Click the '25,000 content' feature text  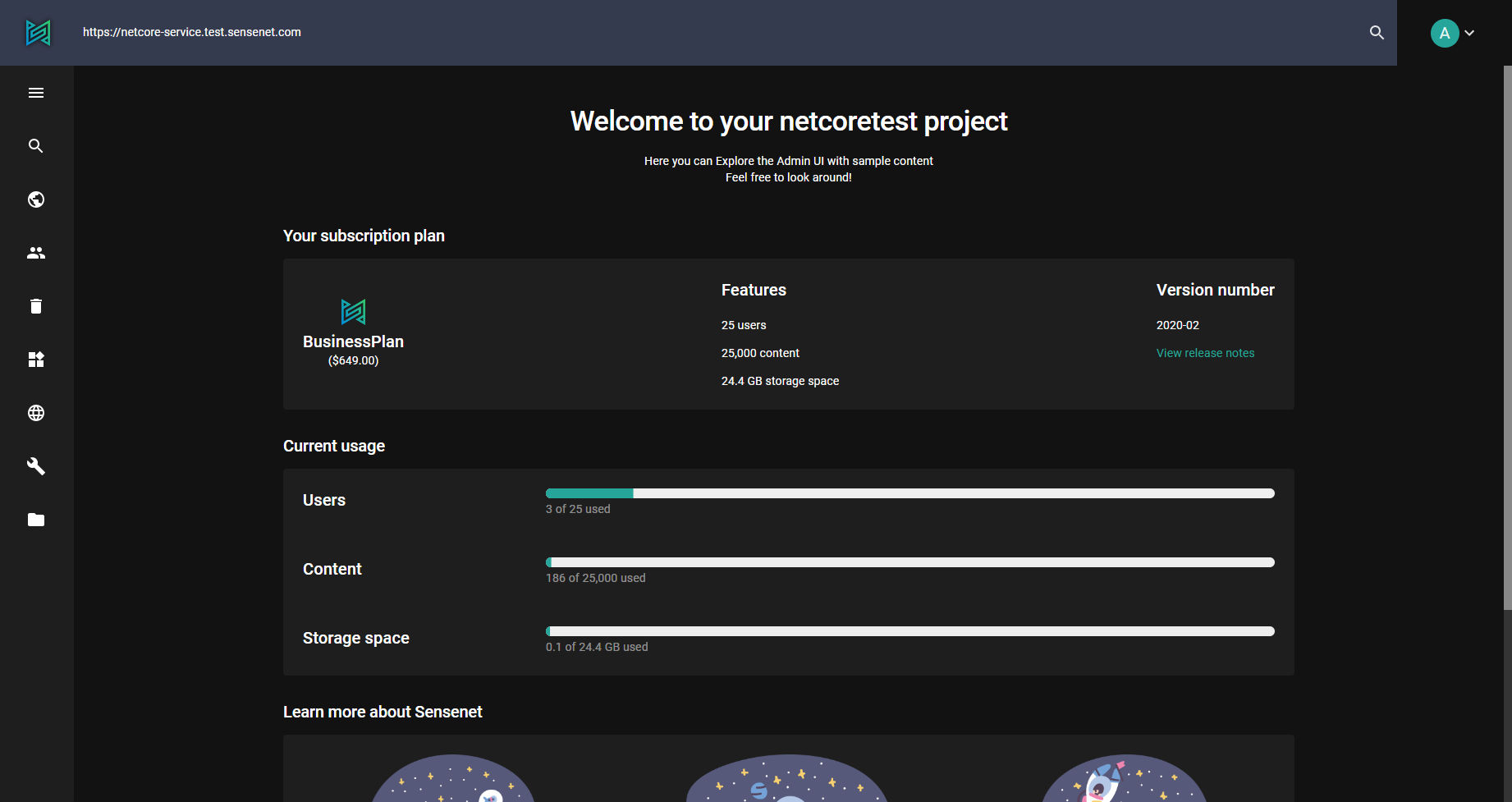coord(760,353)
